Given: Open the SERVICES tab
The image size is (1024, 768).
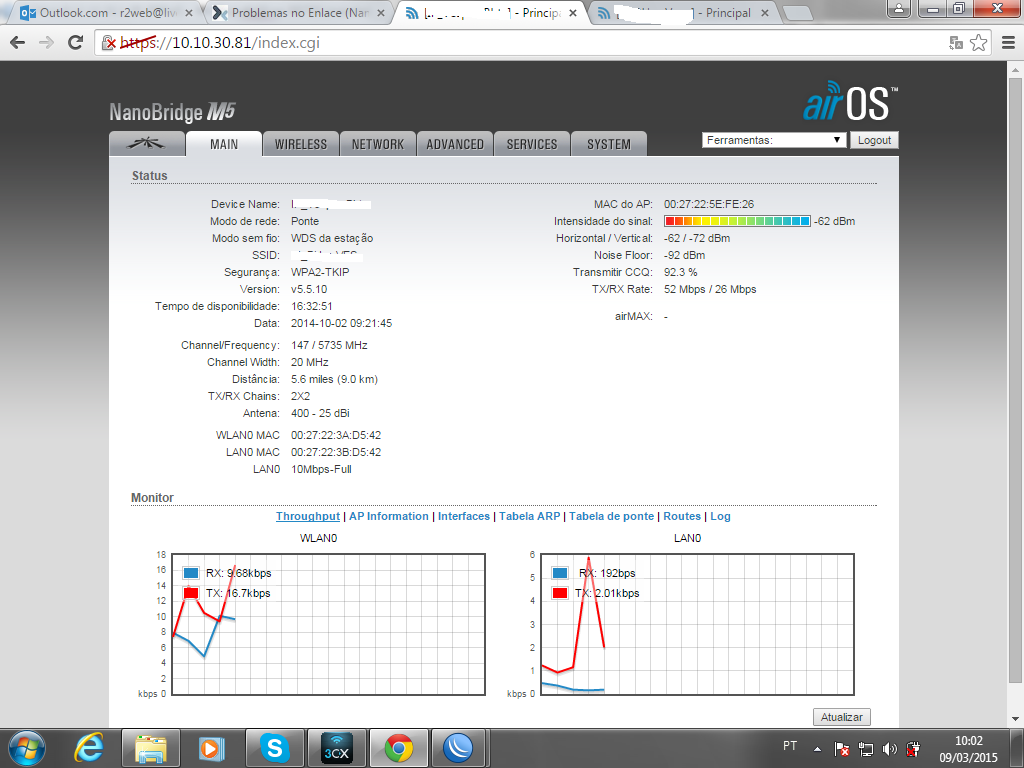Looking at the screenshot, I should (x=532, y=144).
